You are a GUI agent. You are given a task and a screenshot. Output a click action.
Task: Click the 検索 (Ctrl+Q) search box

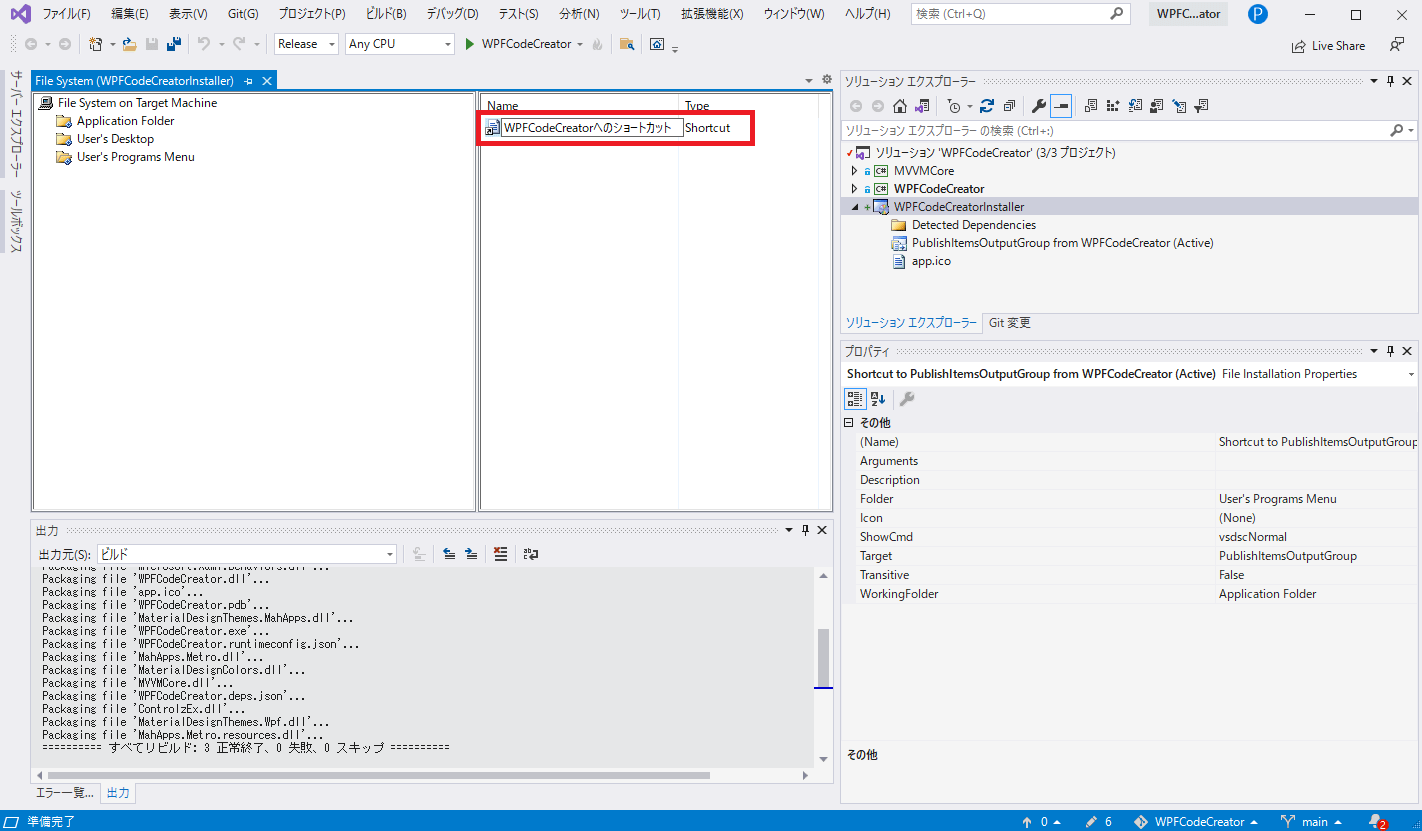(x=1021, y=14)
